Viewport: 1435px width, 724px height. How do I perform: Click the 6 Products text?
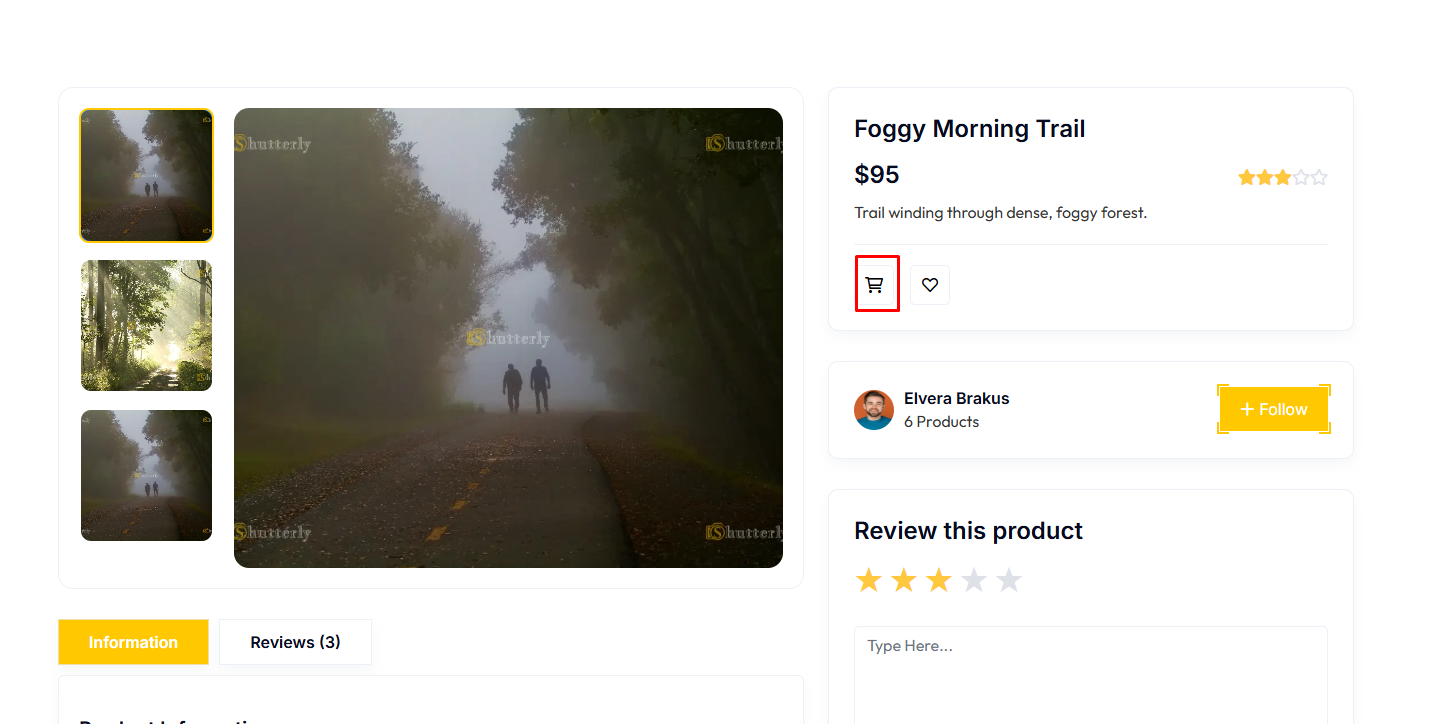coord(941,422)
